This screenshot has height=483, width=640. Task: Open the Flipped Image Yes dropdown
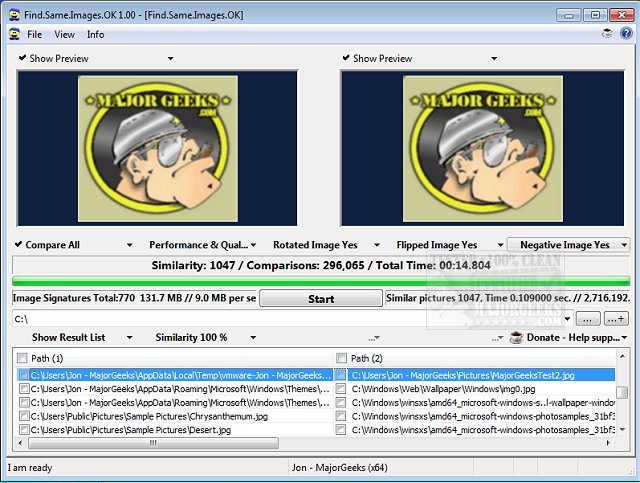pos(449,245)
